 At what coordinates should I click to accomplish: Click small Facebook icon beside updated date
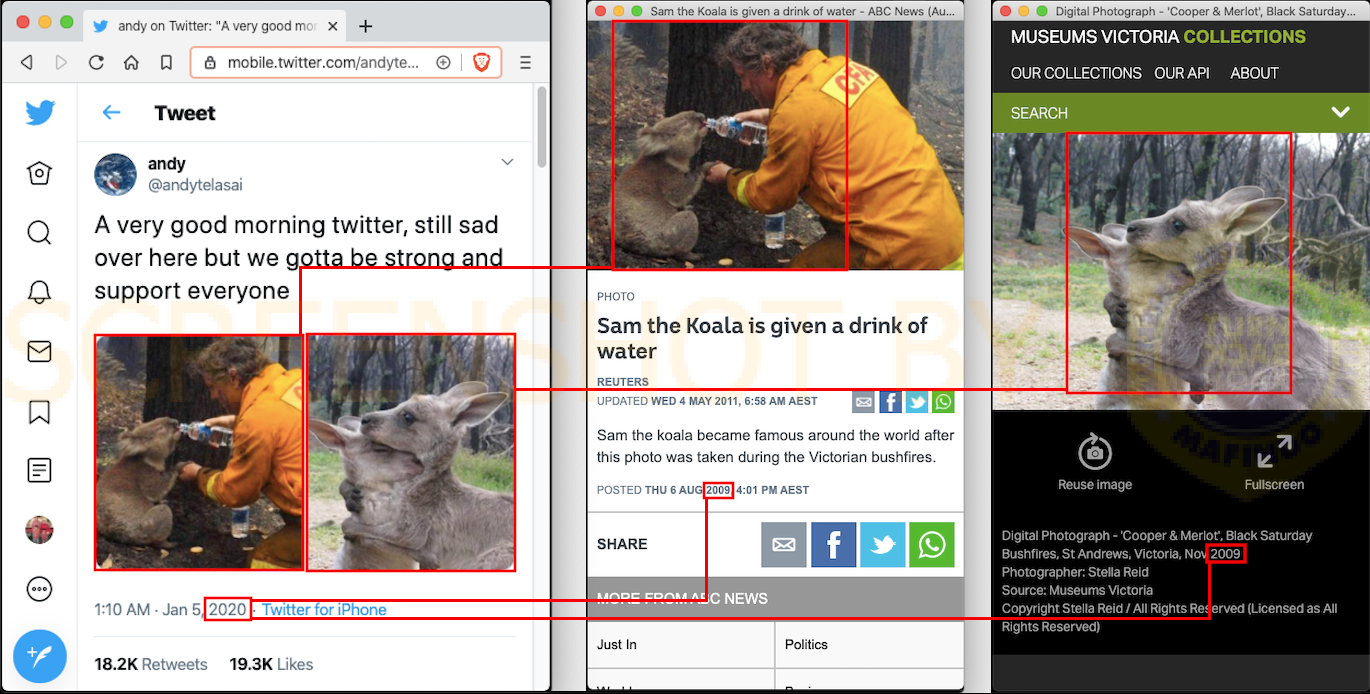point(890,402)
